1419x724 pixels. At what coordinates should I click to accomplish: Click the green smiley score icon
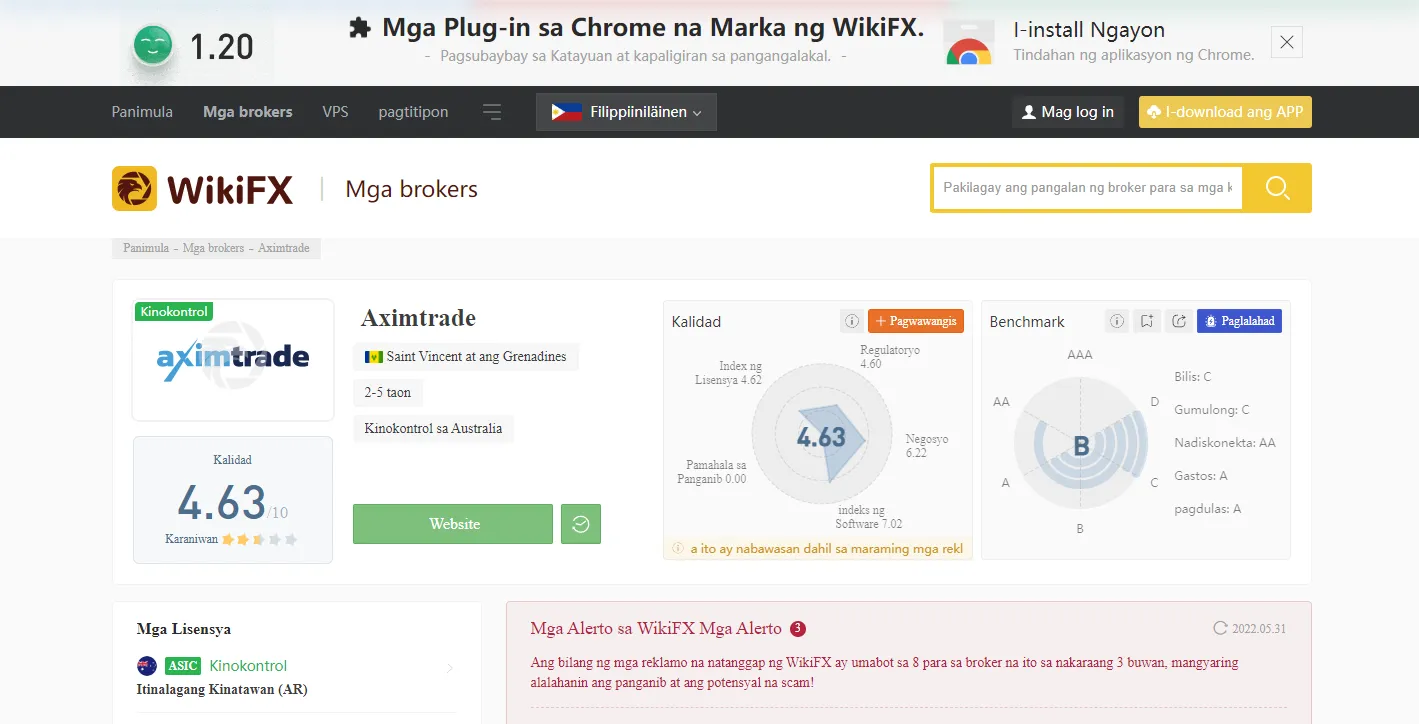coord(153,45)
